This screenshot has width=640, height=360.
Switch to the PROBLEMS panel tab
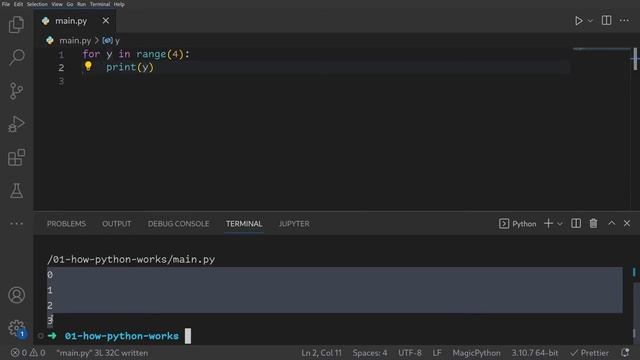click(x=66, y=224)
